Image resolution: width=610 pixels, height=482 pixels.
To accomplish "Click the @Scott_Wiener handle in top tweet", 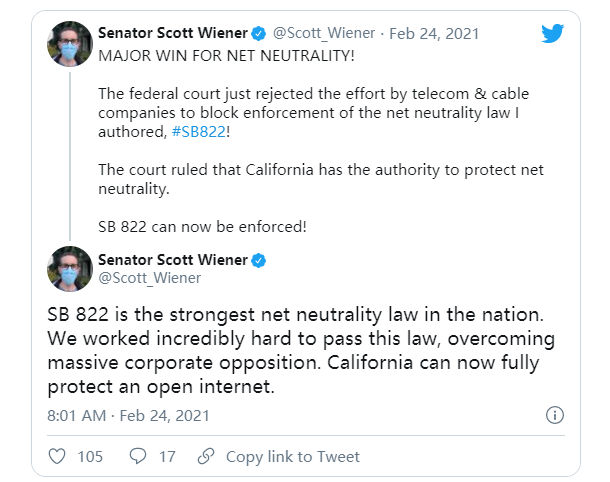I will tap(324, 33).
